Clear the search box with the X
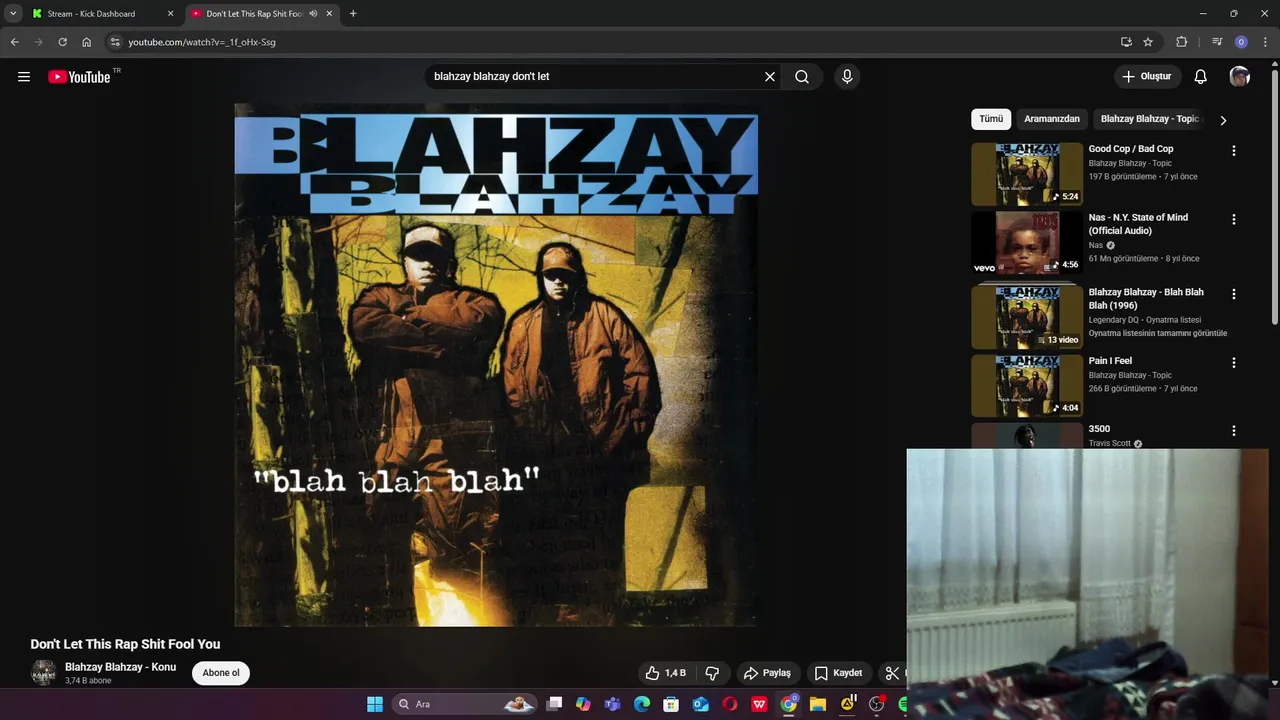The height and width of the screenshot is (720, 1280). 770,77
